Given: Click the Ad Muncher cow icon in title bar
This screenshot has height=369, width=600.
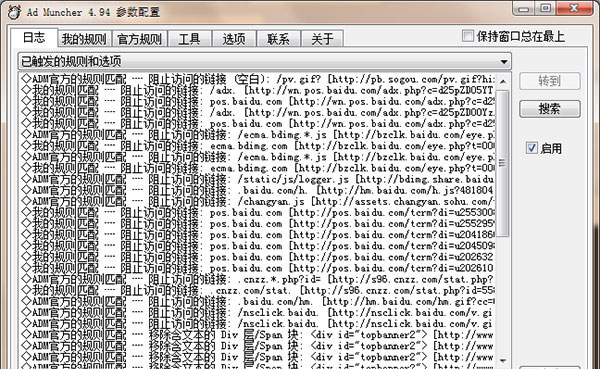Looking at the screenshot, I should [14, 12].
